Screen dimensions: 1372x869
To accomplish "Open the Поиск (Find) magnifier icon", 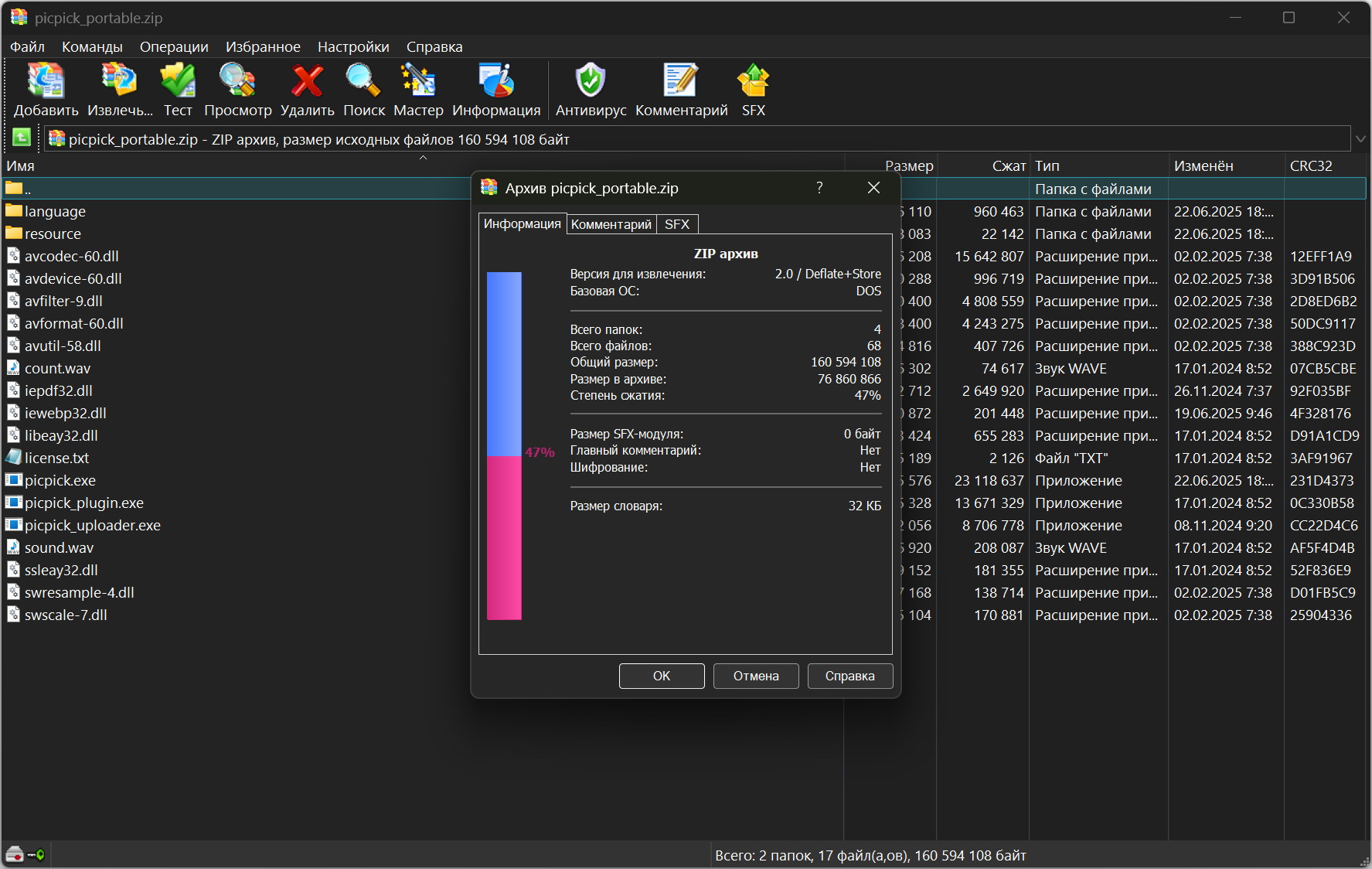I will [363, 80].
